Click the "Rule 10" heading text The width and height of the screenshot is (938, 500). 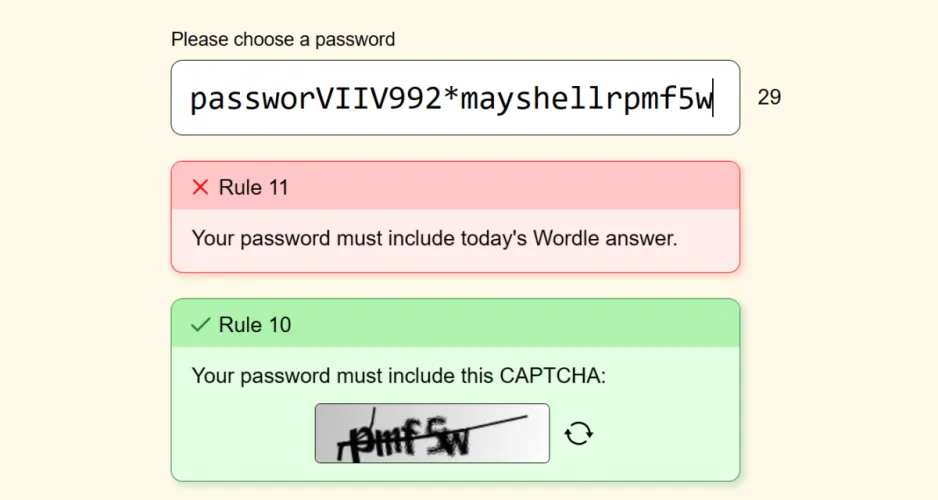pos(253,324)
